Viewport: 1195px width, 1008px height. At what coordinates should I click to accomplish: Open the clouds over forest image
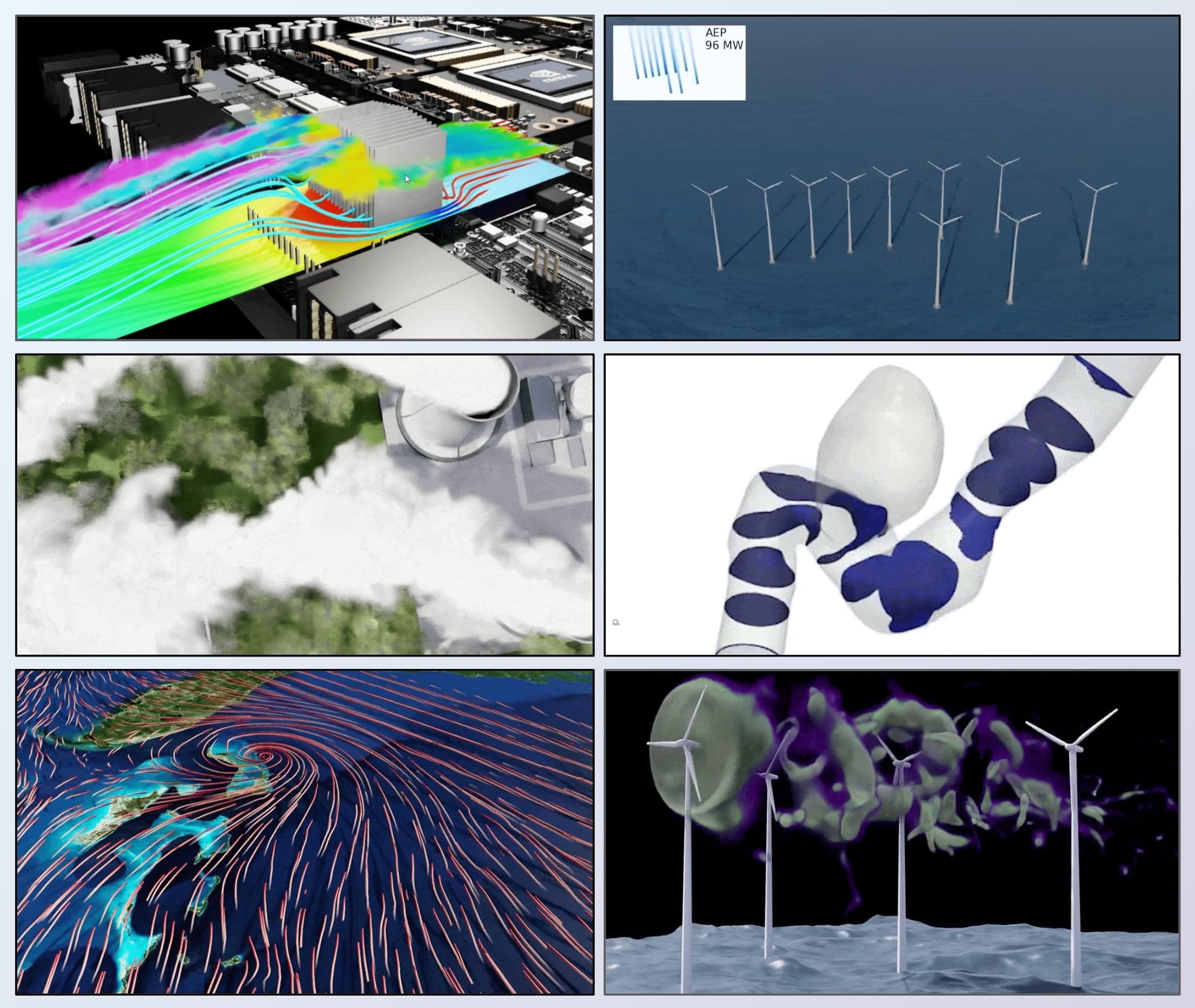(304, 505)
